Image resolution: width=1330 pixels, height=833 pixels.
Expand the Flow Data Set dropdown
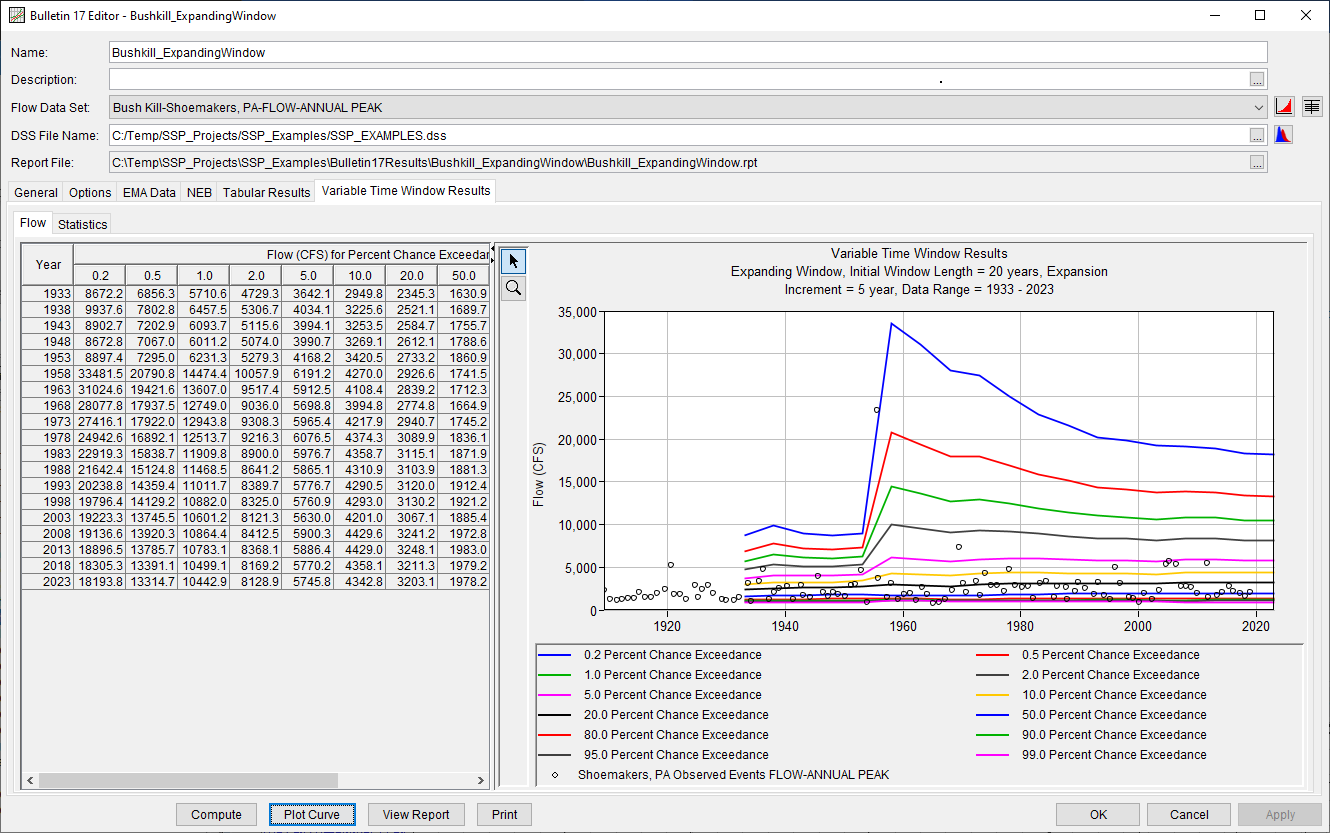click(x=1259, y=108)
